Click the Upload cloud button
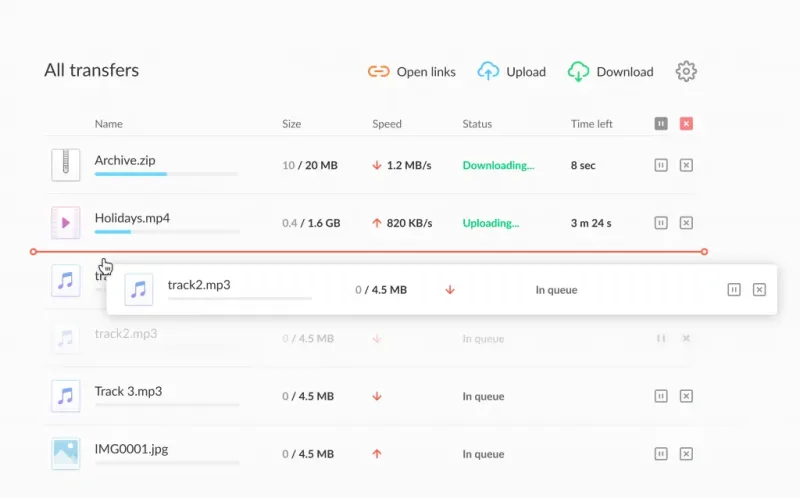 coord(511,72)
